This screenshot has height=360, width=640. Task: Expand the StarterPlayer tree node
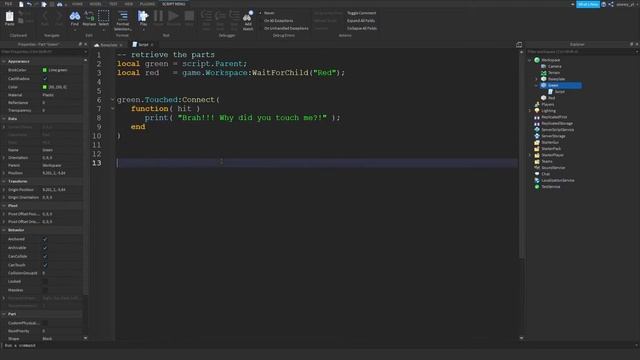click(x=530, y=155)
